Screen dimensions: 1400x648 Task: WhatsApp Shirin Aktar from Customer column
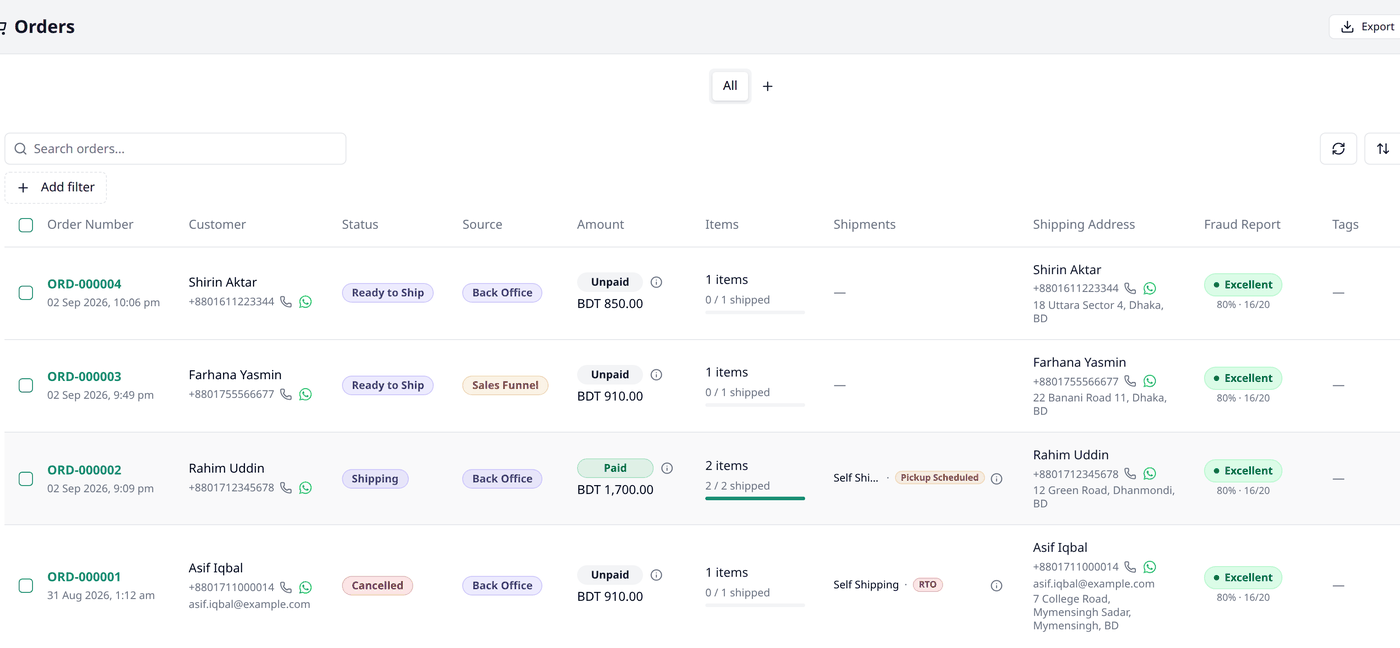305,302
